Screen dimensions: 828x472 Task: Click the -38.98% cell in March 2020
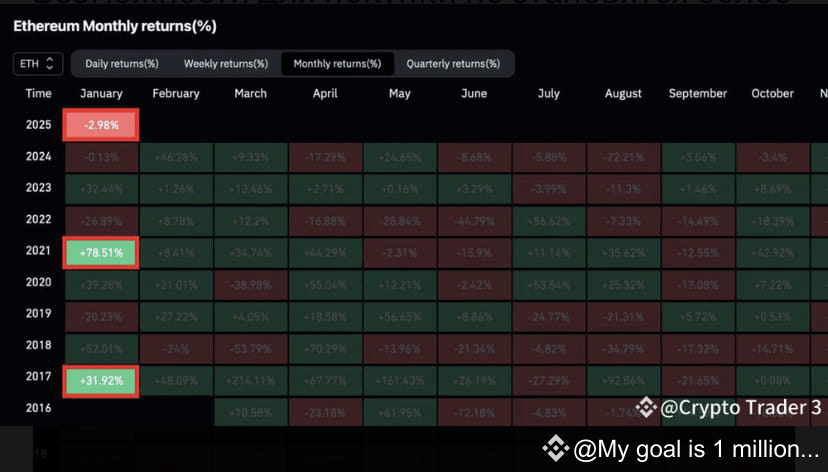coord(251,285)
